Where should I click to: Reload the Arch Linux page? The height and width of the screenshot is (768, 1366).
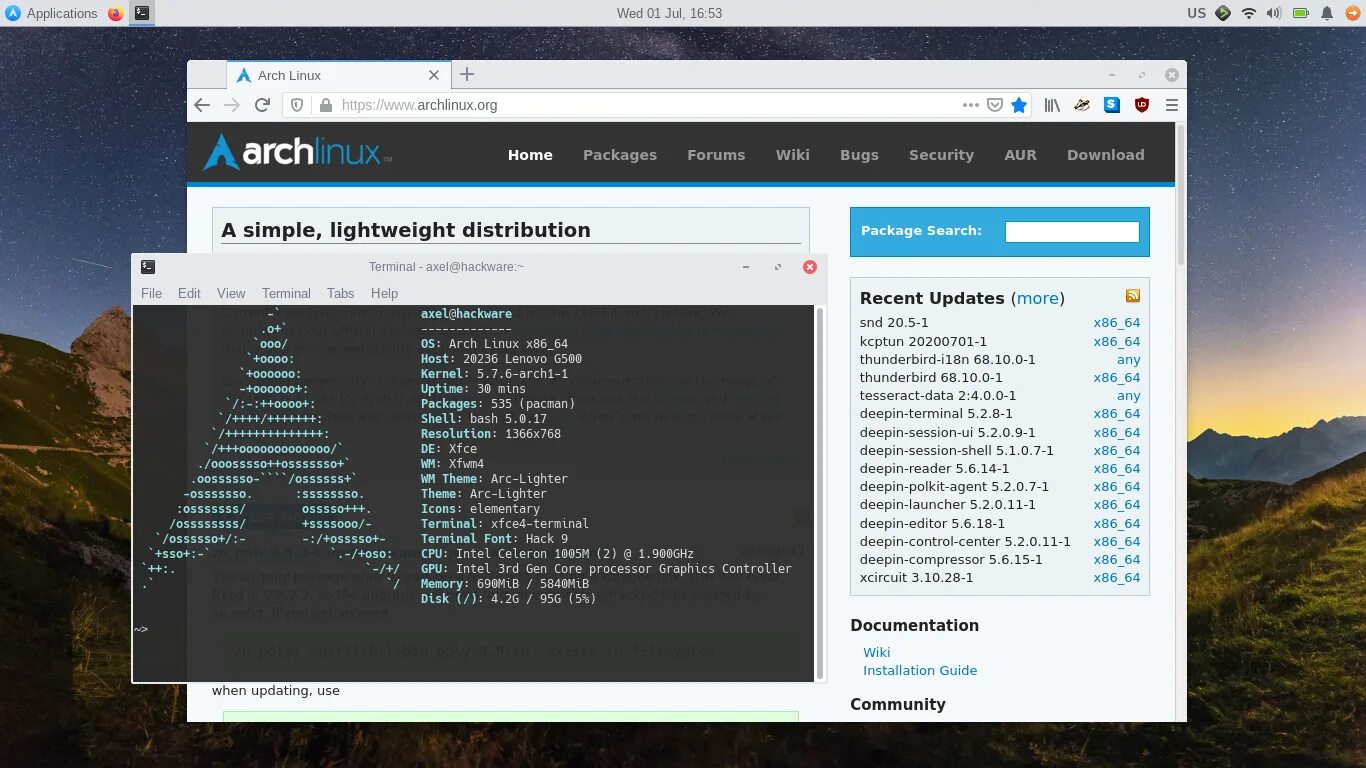click(262, 105)
